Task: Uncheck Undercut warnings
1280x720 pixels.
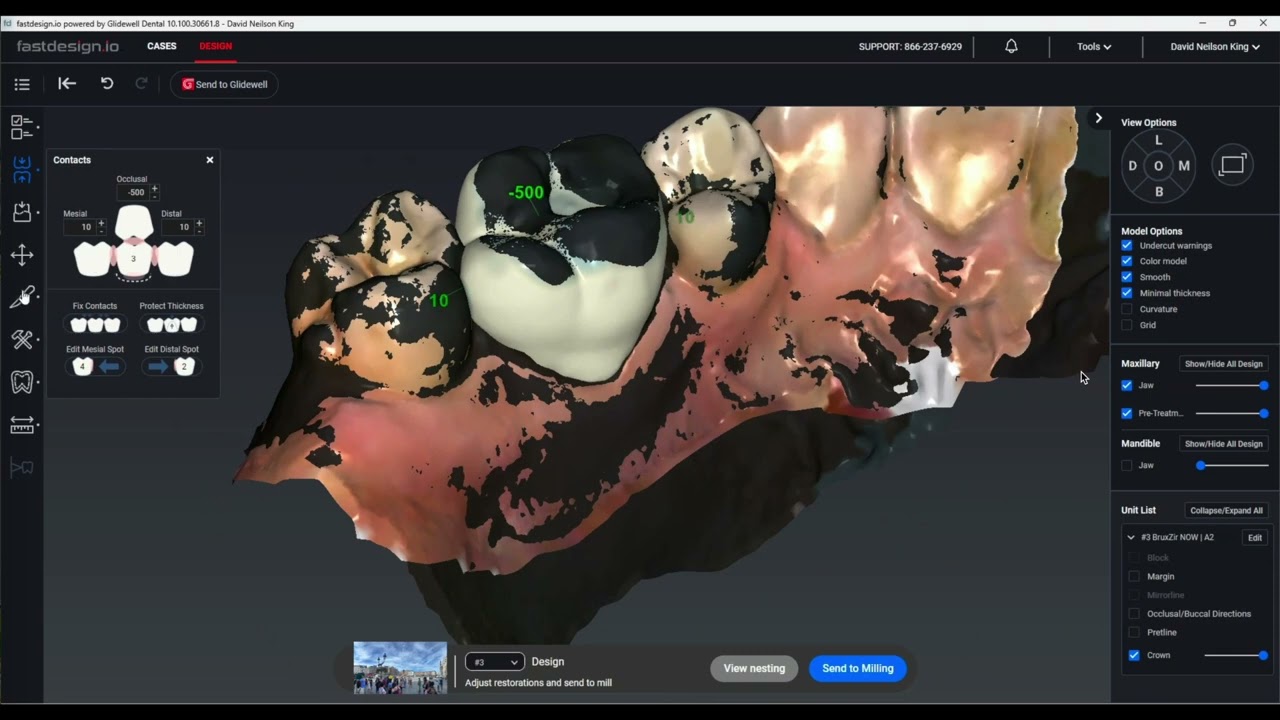Action: 1127,245
